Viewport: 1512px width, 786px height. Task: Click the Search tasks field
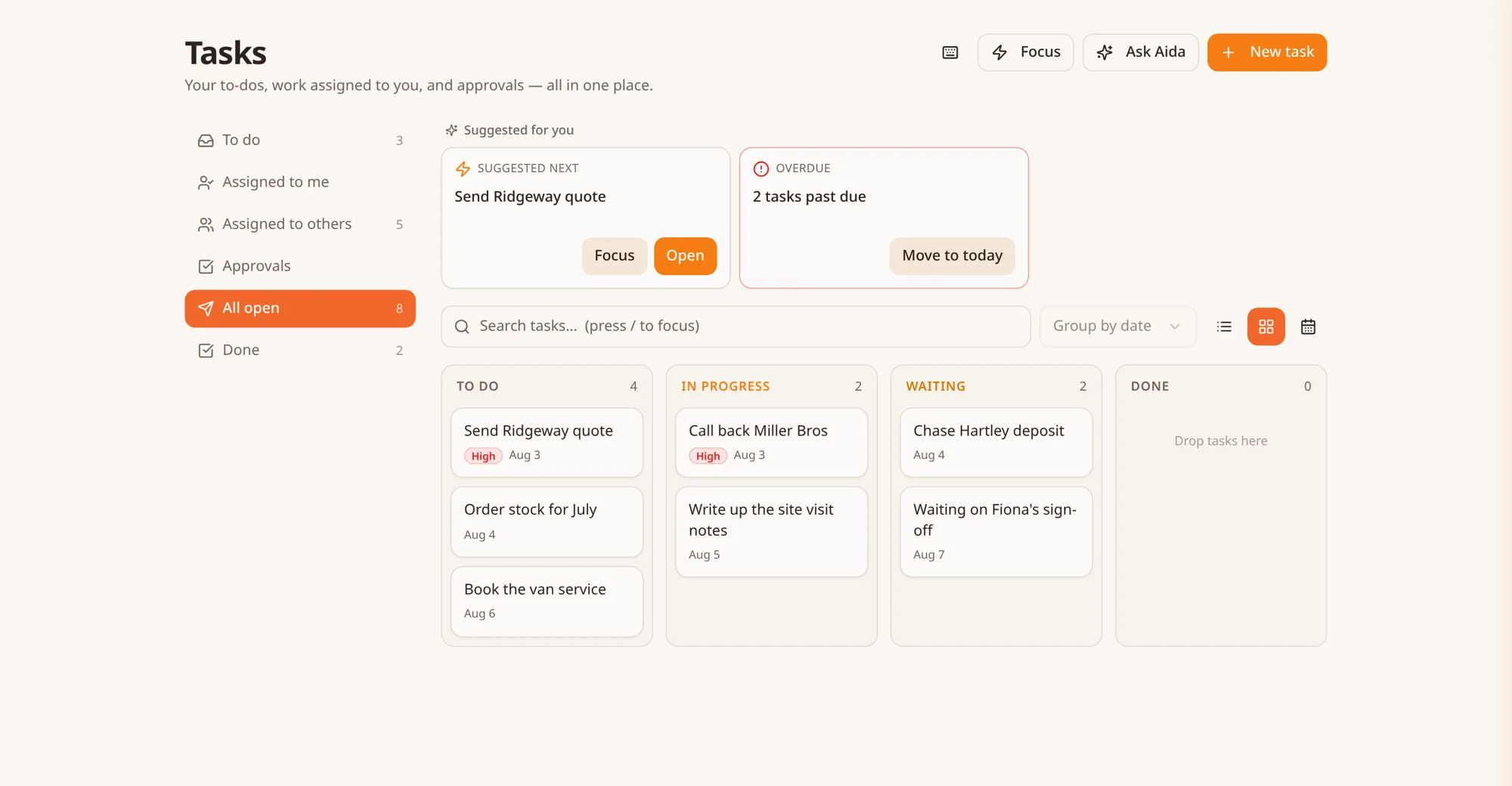point(736,326)
